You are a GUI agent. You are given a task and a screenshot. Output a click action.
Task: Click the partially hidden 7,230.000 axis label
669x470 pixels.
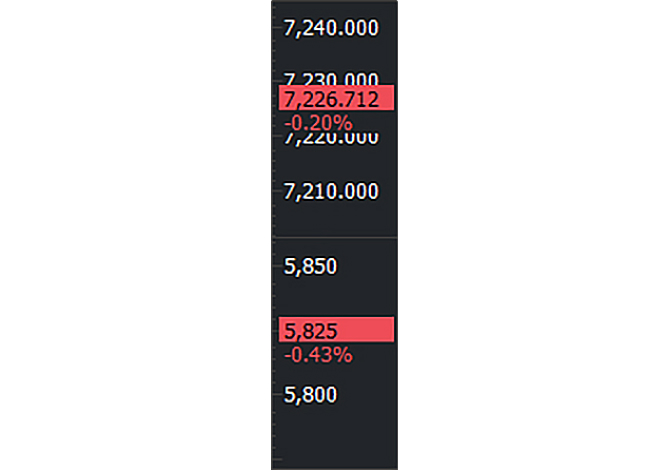coord(331,78)
